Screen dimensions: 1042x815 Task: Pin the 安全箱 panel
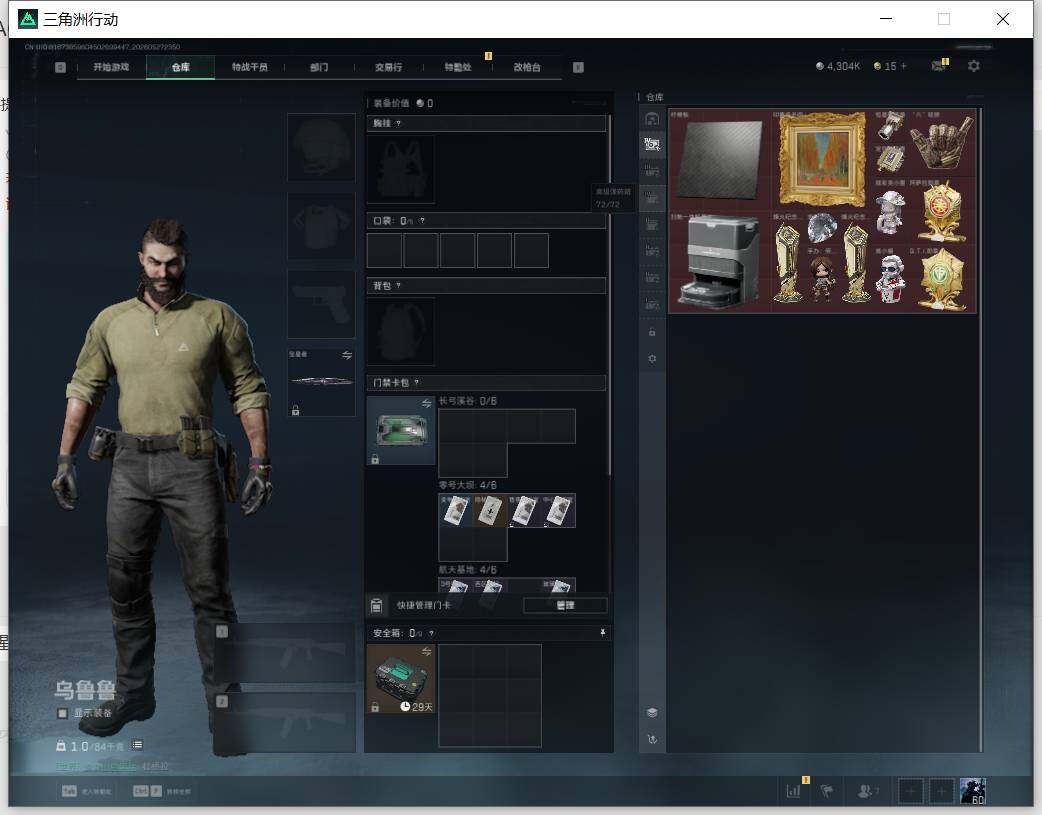603,633
